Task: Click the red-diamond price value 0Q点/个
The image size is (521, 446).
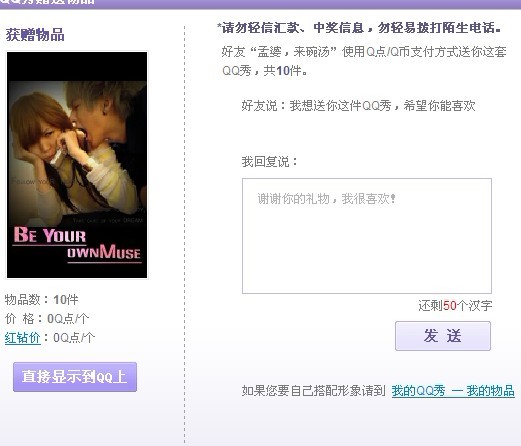Action: (x=74, y=338)
